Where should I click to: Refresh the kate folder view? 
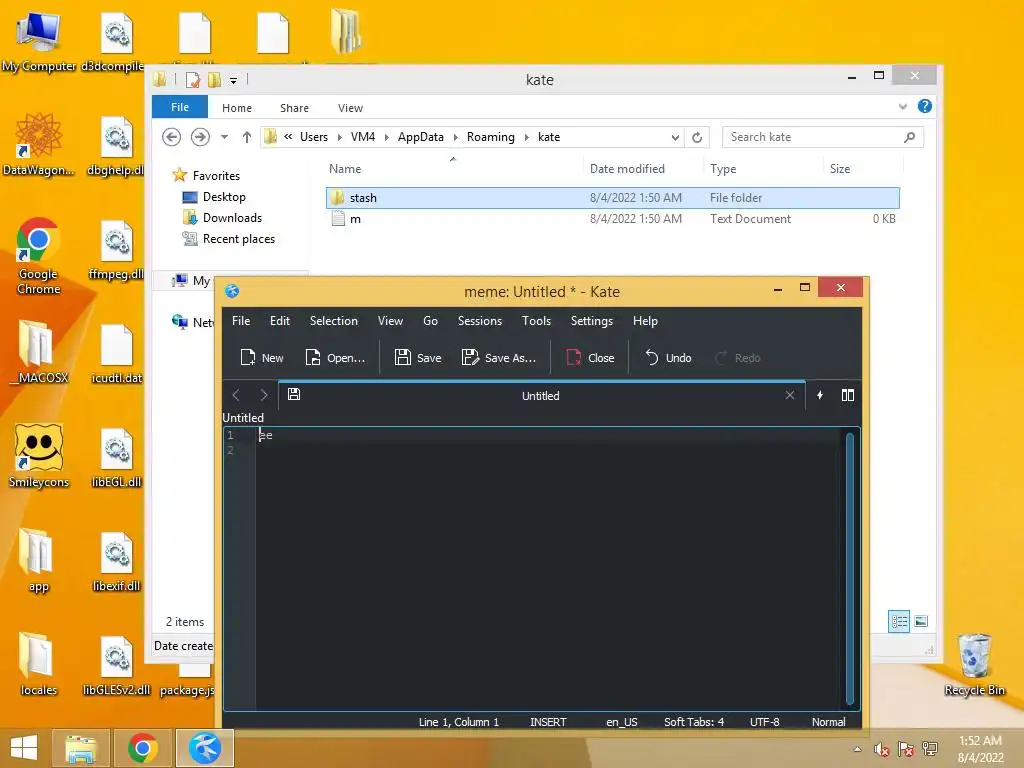pos(697,137)
